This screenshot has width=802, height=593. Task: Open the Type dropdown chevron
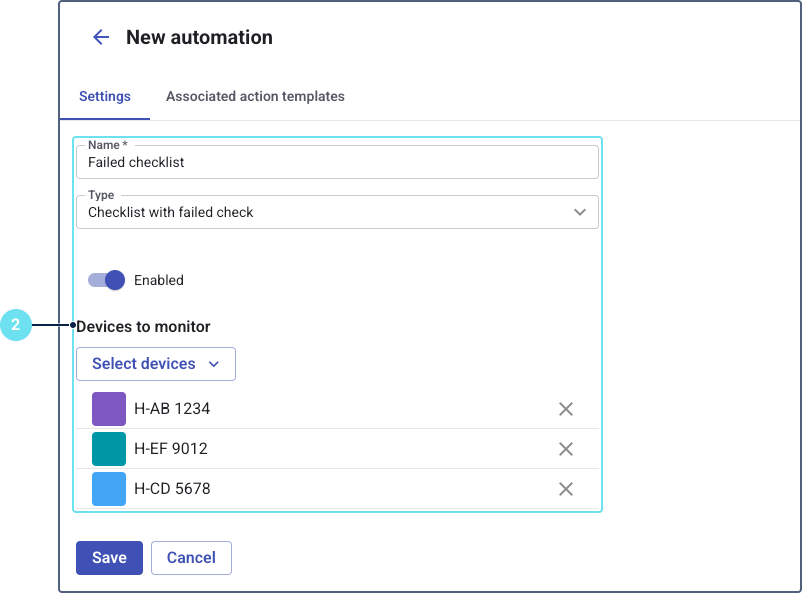click(579, 212)
